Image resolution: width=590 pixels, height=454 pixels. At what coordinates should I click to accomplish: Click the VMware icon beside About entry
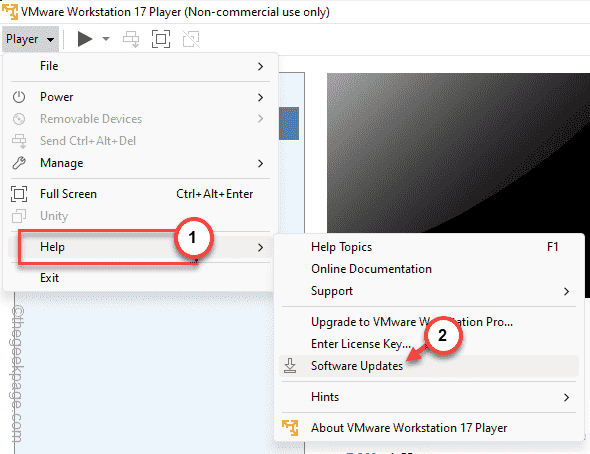coord(290,428)
